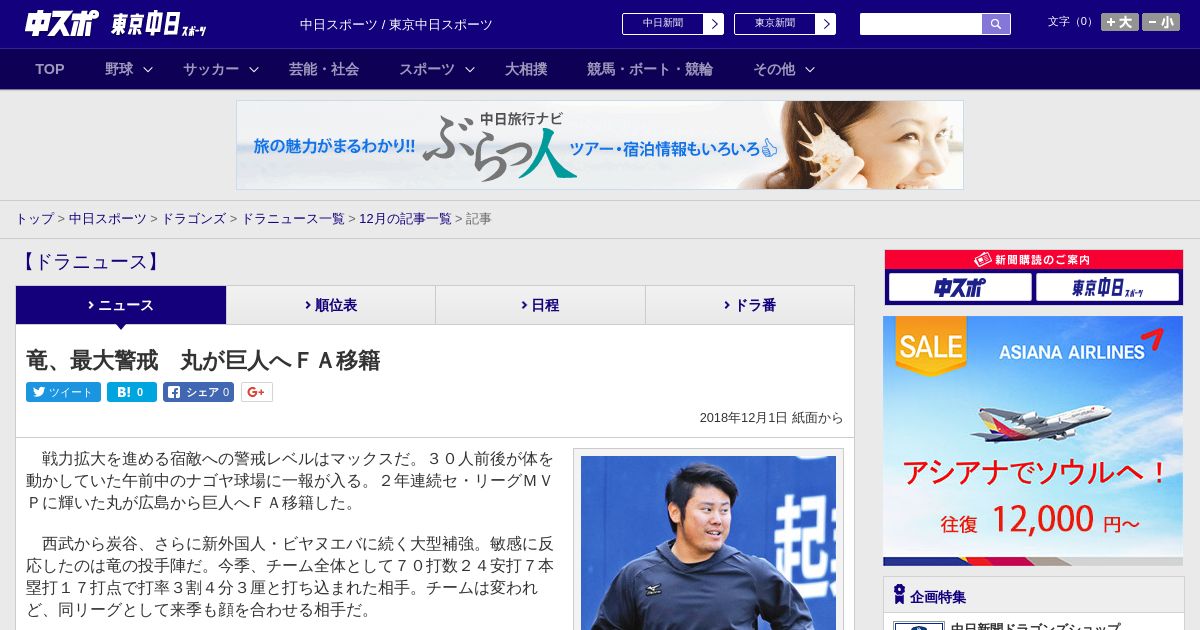
Task: Follow the ドラゴンズ breadcrumb link
Action: coord(193,218)
